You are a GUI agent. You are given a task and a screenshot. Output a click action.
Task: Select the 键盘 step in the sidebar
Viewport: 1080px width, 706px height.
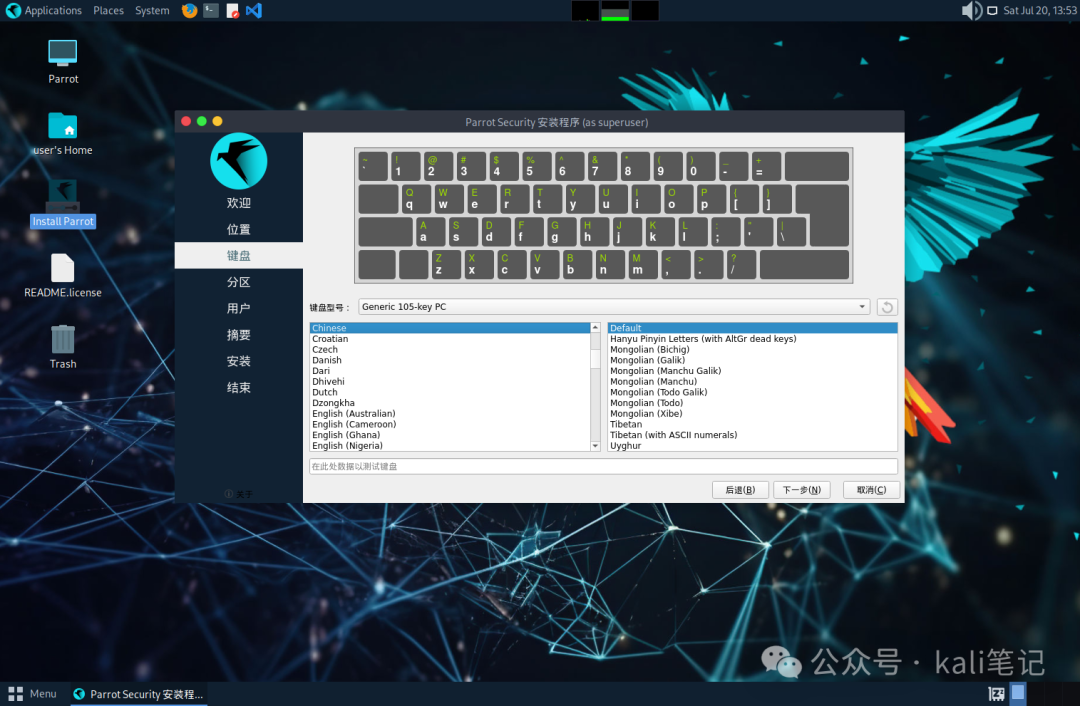pos(239,256)
